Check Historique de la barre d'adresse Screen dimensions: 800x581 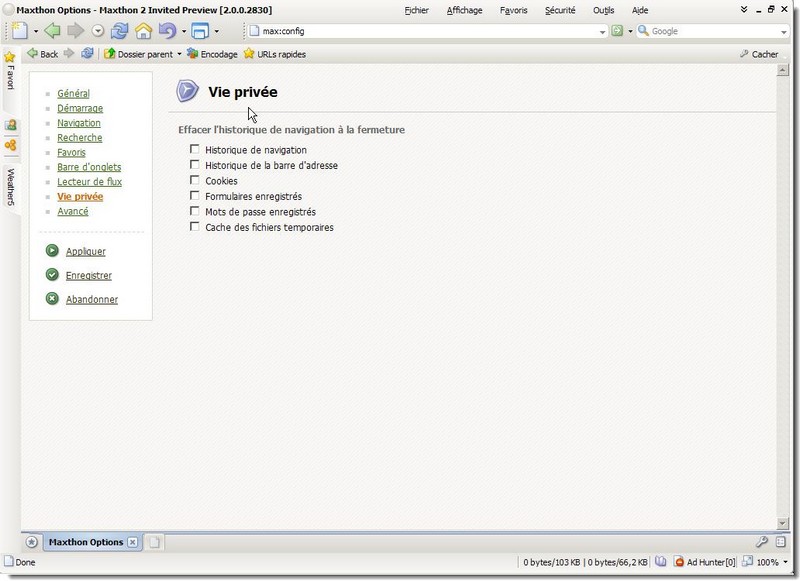pyautogui.click(x=194, y=164)
